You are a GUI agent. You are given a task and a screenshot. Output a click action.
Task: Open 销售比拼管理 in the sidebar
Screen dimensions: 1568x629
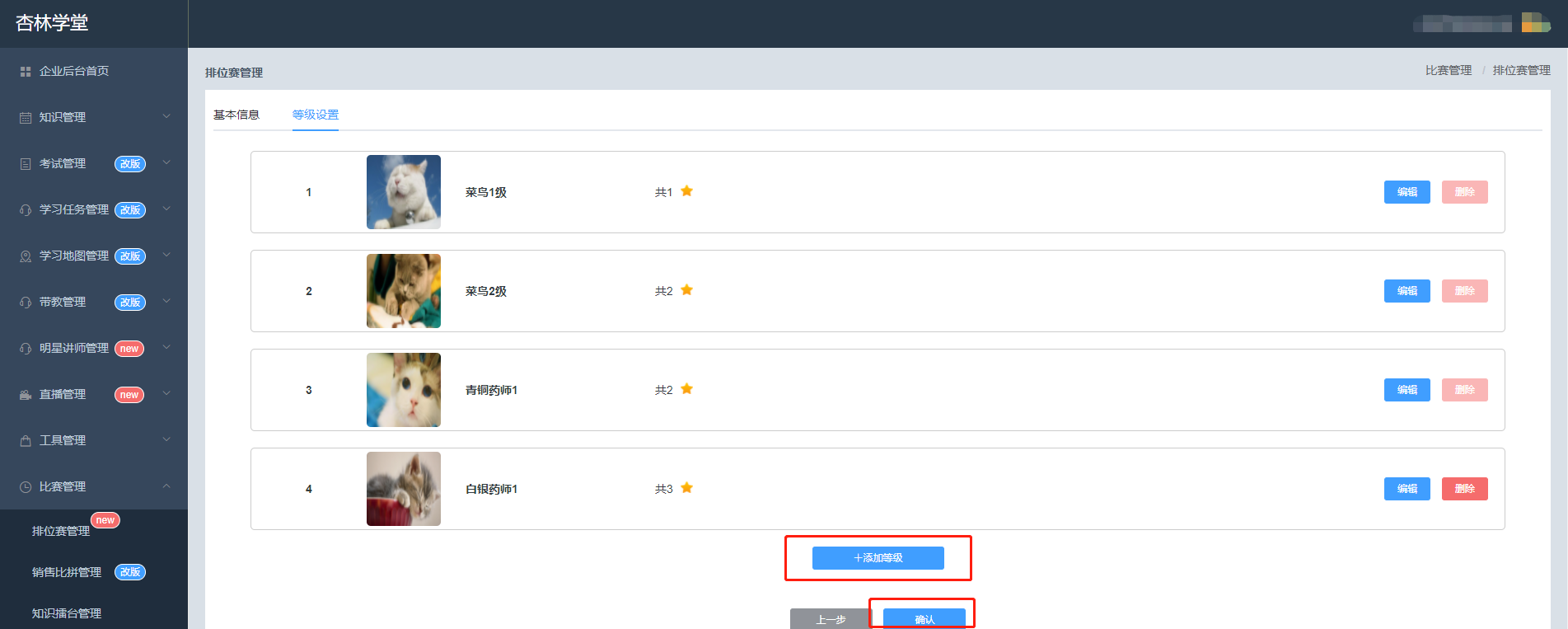(x=67, y=572)
